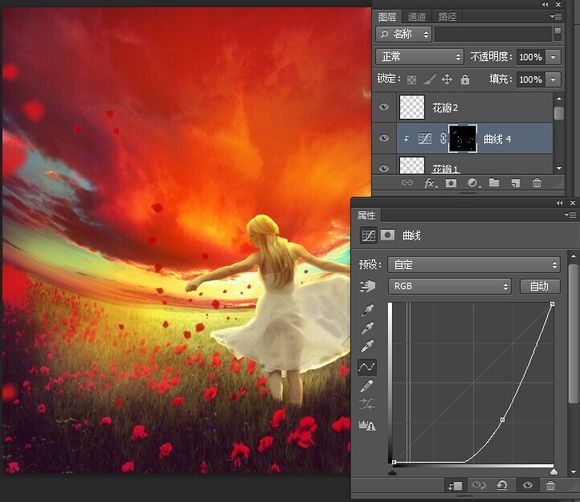Switch to the 路径 tab

(447, 17)
